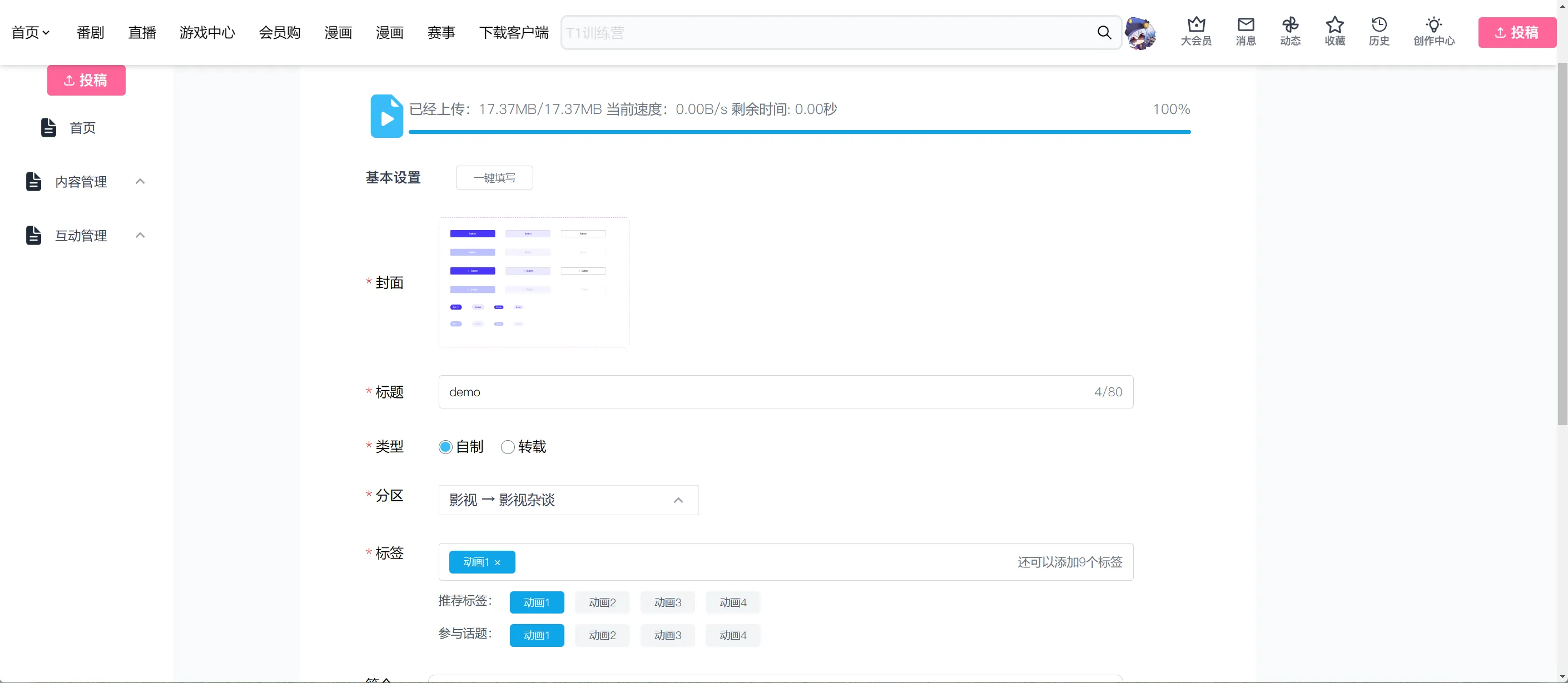The width and height of the screenshot is (1568, 683).
Task: Collapse the 内容管理 chevron
Action: click(x=140, y=181)
